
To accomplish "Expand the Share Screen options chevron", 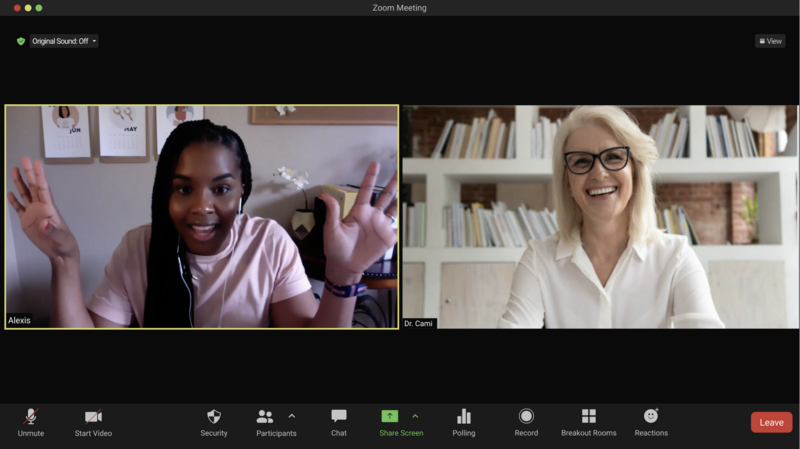I will (x=415, y=416).
